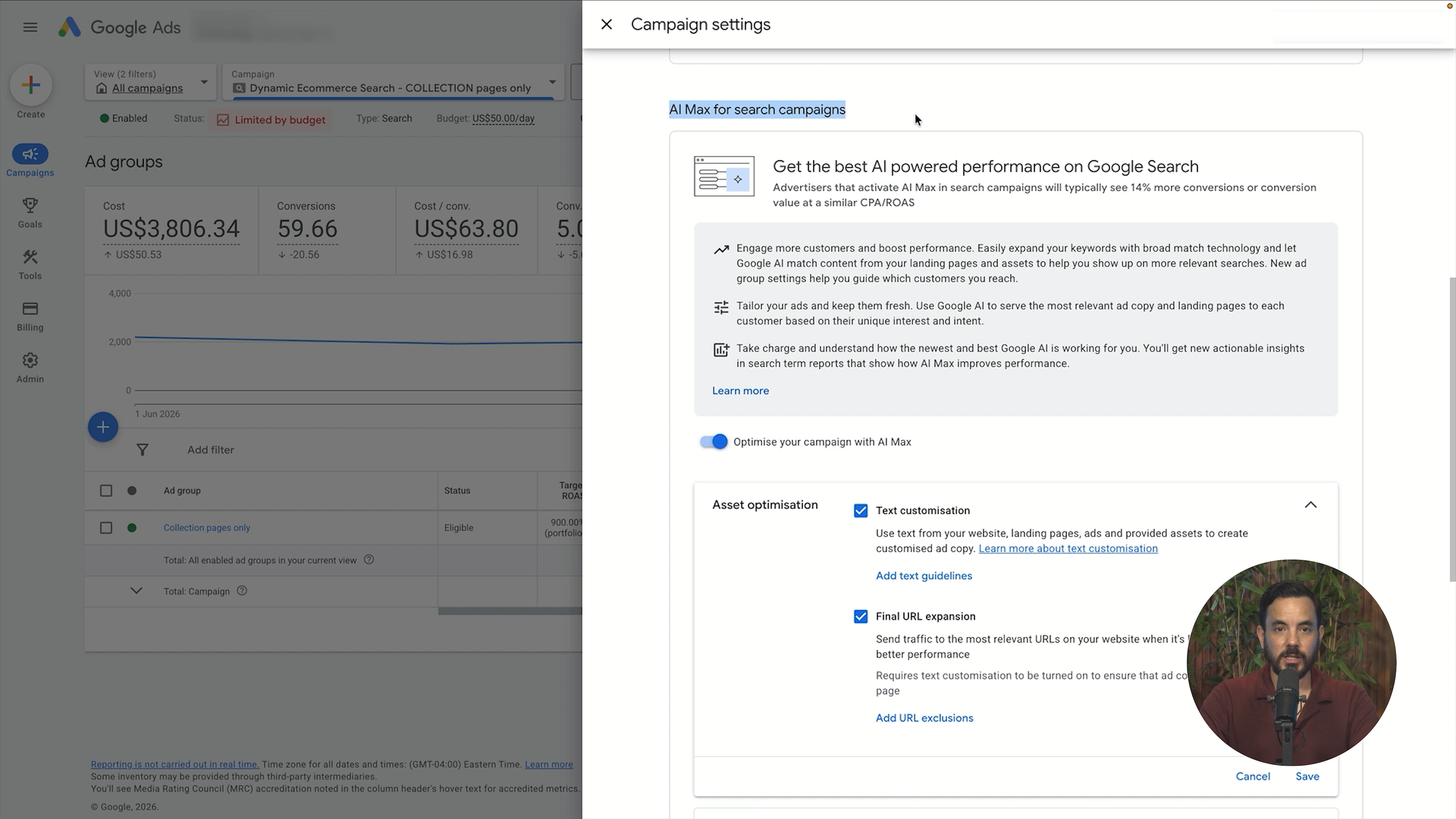This screenshot has height=819, width=1456.
Task: Open the Campaign selector dropdown
Action: (393, 82)
